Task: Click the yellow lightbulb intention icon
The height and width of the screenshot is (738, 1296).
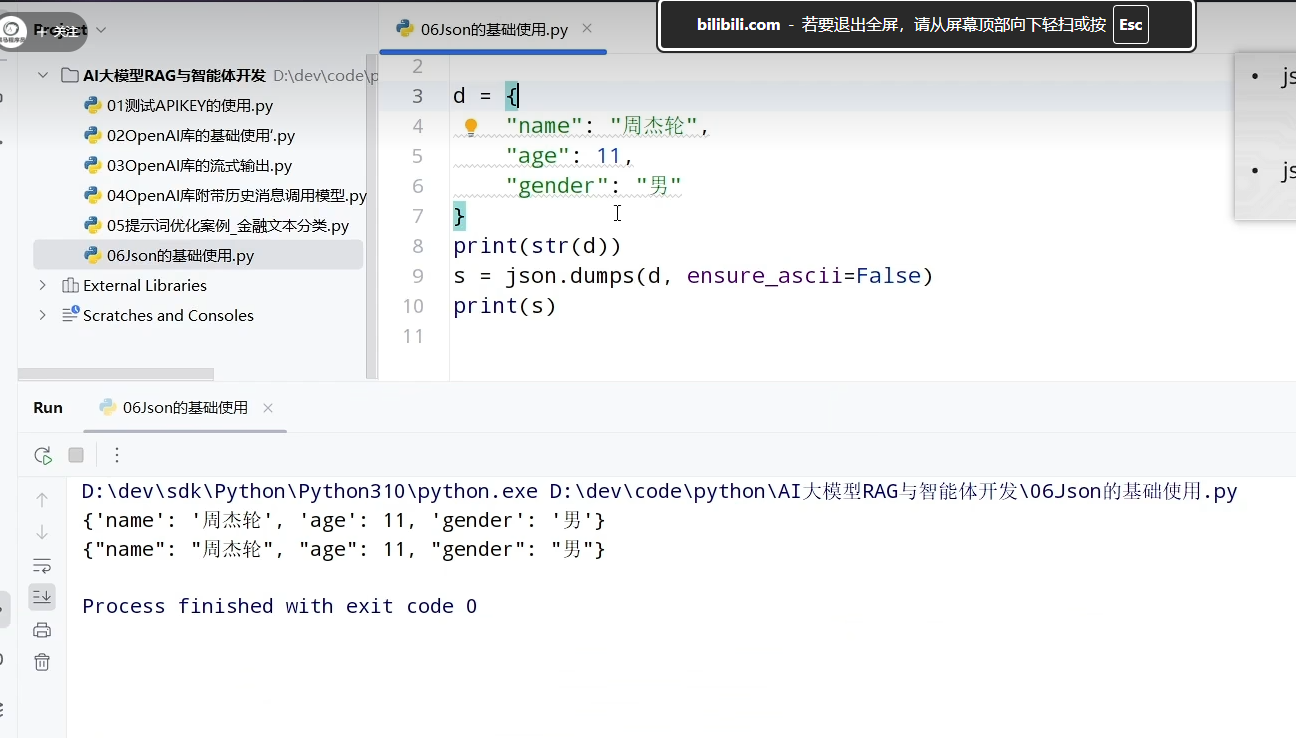Action: [471, 126]
